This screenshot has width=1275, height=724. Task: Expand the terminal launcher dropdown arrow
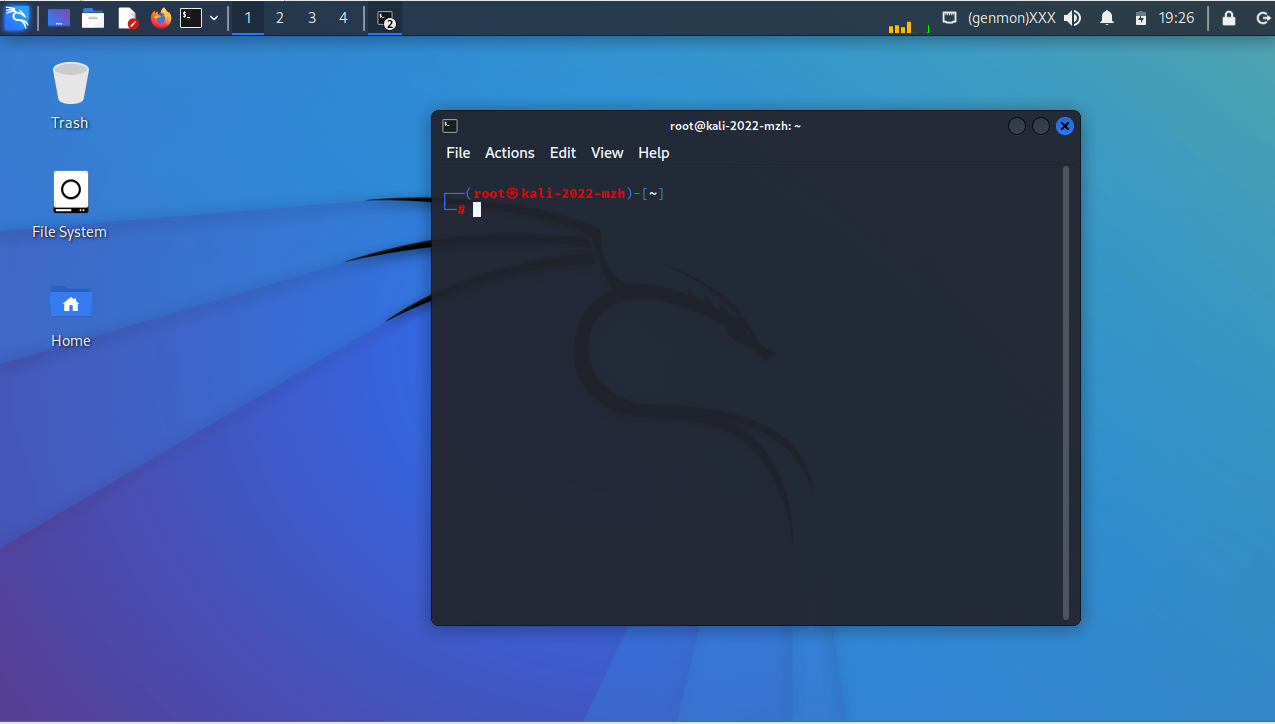[x=214, y=18]
